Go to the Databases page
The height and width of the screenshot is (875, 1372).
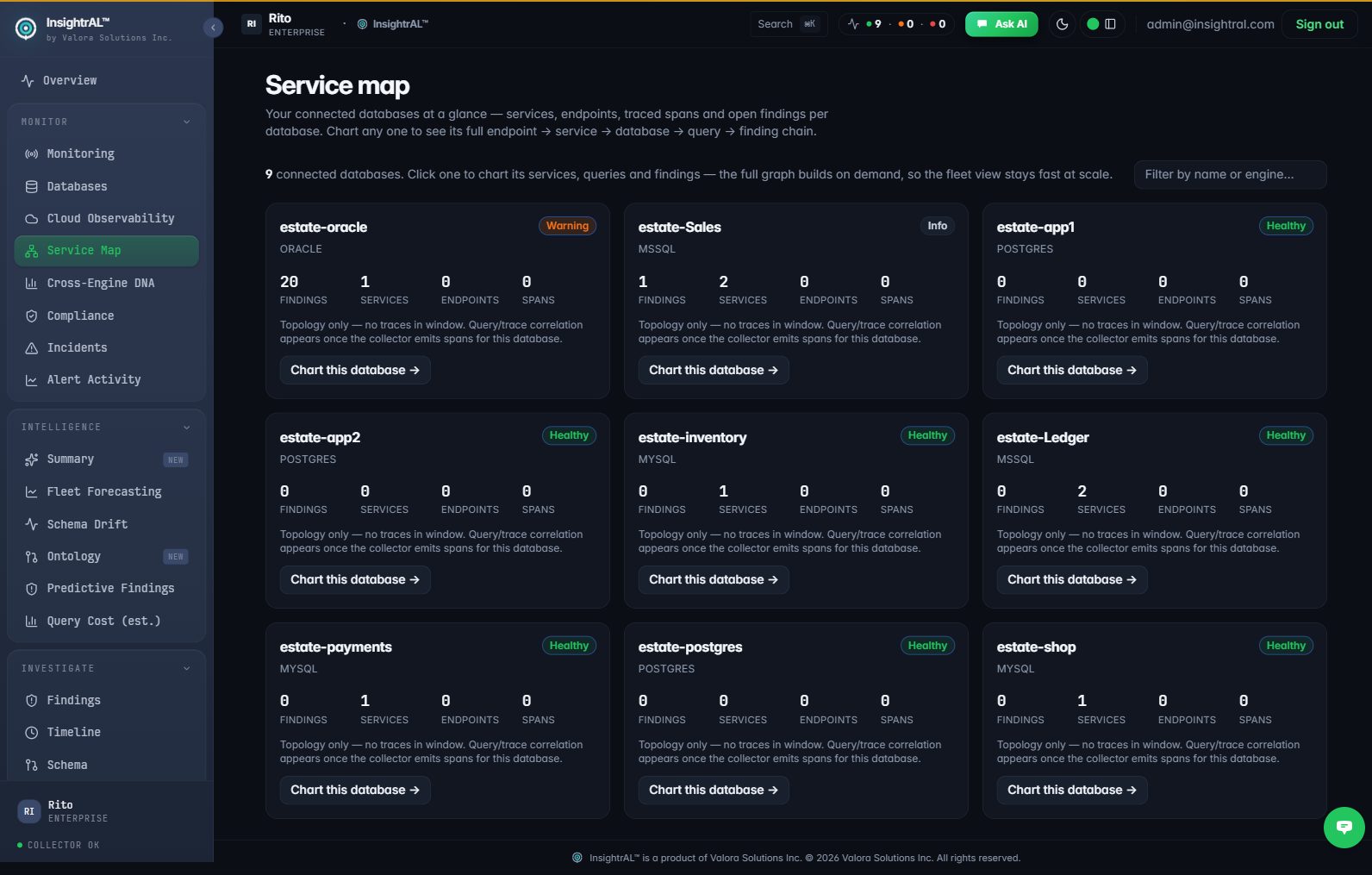coord(107,186)
